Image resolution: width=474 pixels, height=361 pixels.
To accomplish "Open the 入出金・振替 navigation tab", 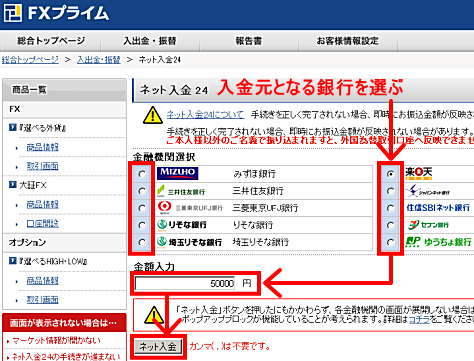I will pos(150,41).
